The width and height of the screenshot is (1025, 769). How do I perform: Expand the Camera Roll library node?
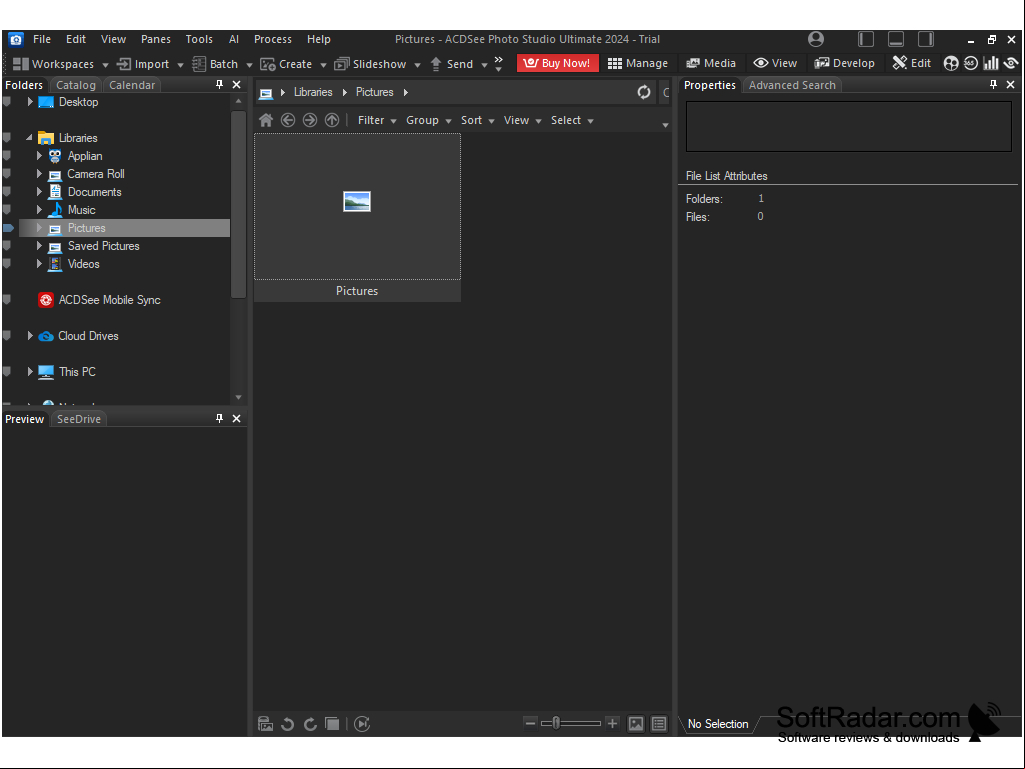pos(39,174)
